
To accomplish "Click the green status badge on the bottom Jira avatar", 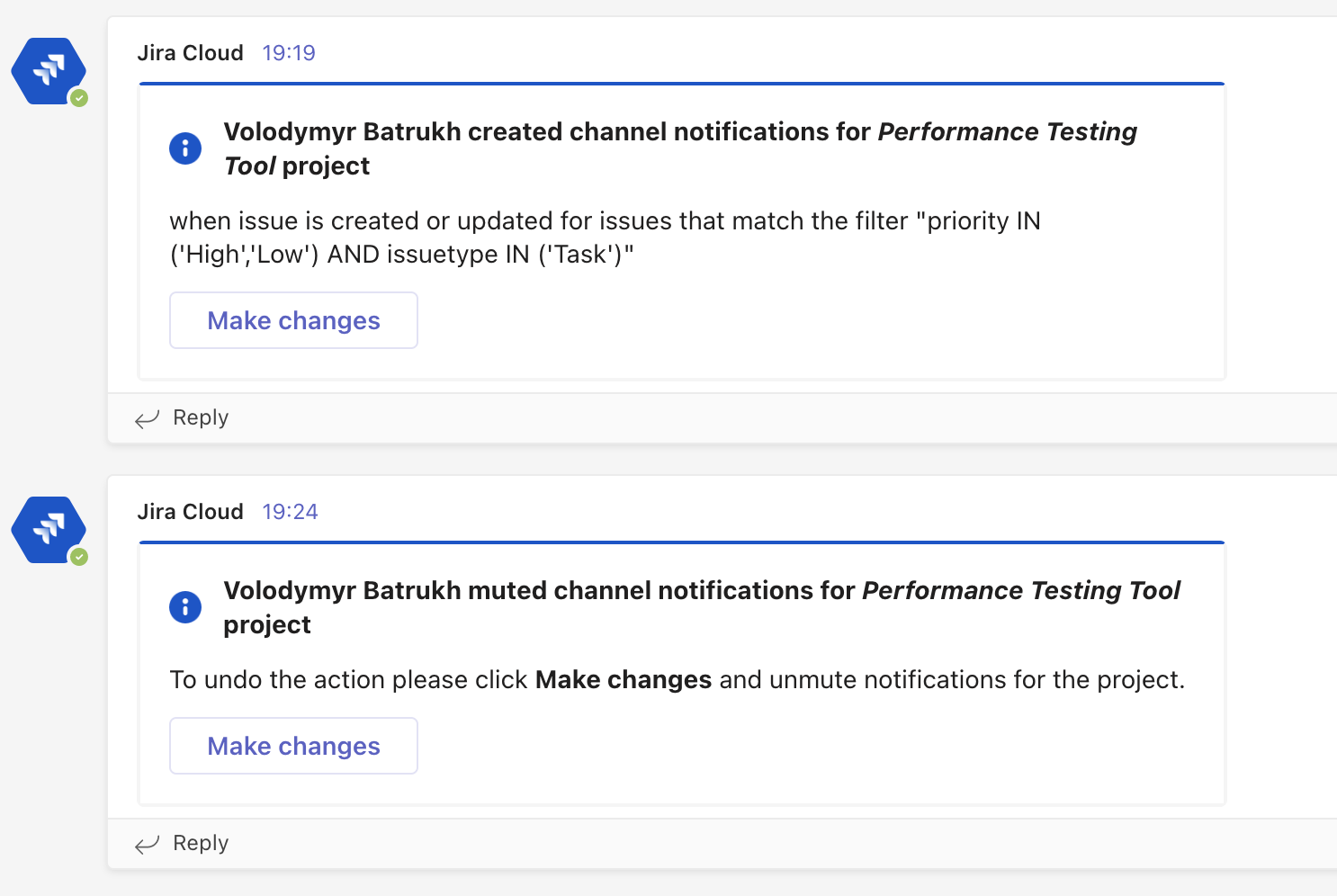I will [79, 558].
